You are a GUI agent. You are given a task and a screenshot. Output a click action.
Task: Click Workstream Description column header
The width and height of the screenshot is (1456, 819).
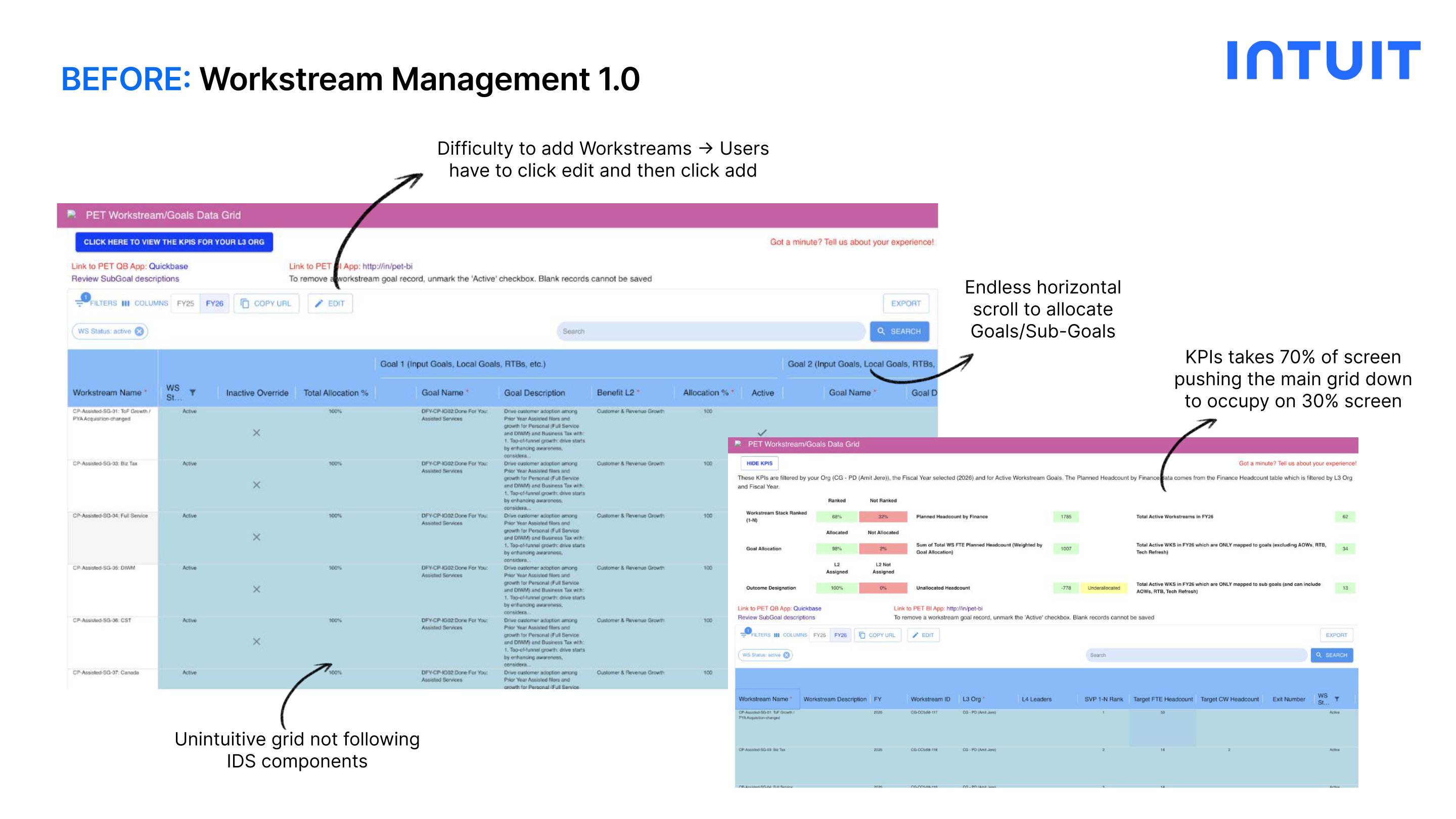tap(835, 699)
